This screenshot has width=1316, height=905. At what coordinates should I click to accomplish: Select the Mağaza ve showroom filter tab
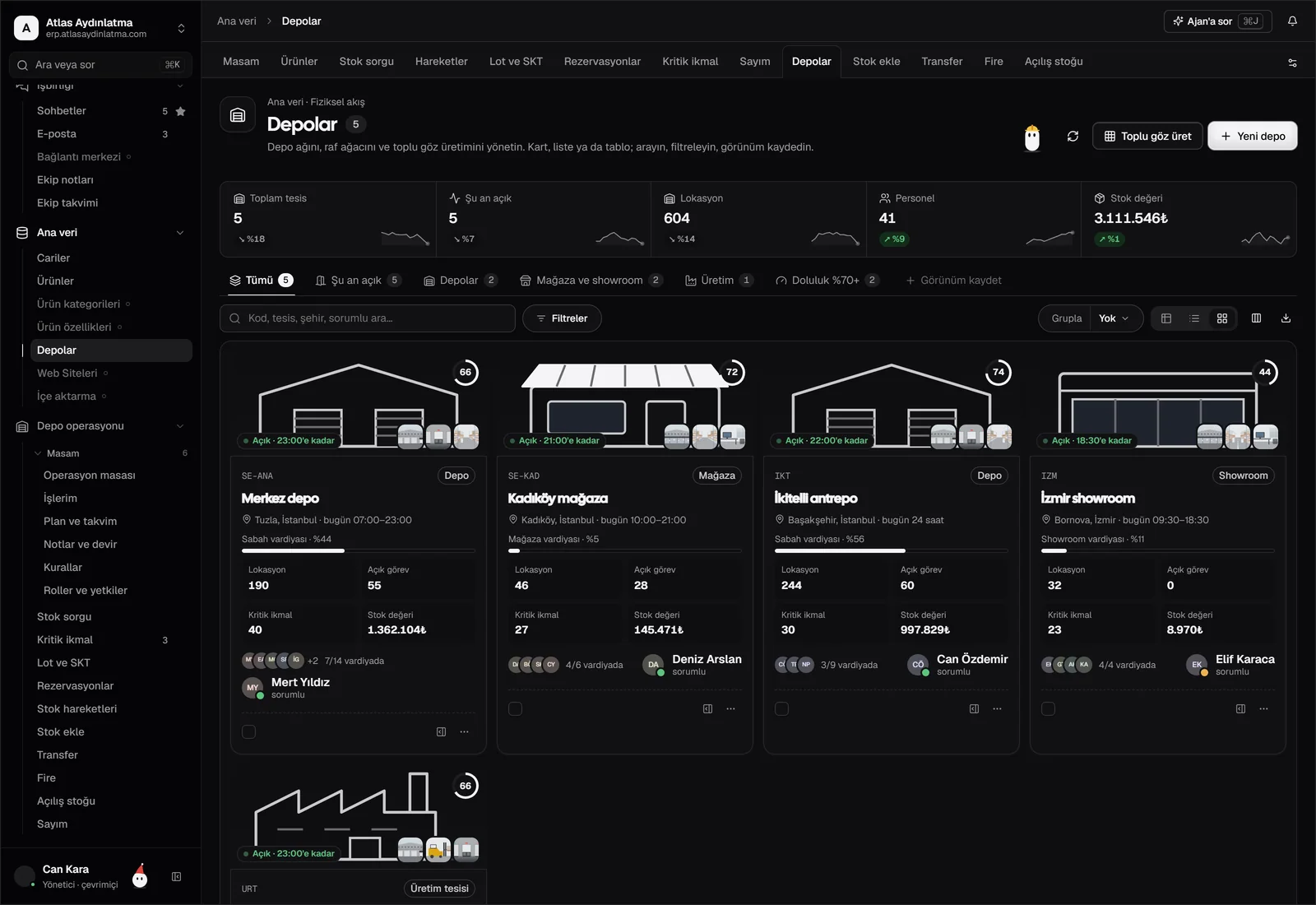coord(591,281)
